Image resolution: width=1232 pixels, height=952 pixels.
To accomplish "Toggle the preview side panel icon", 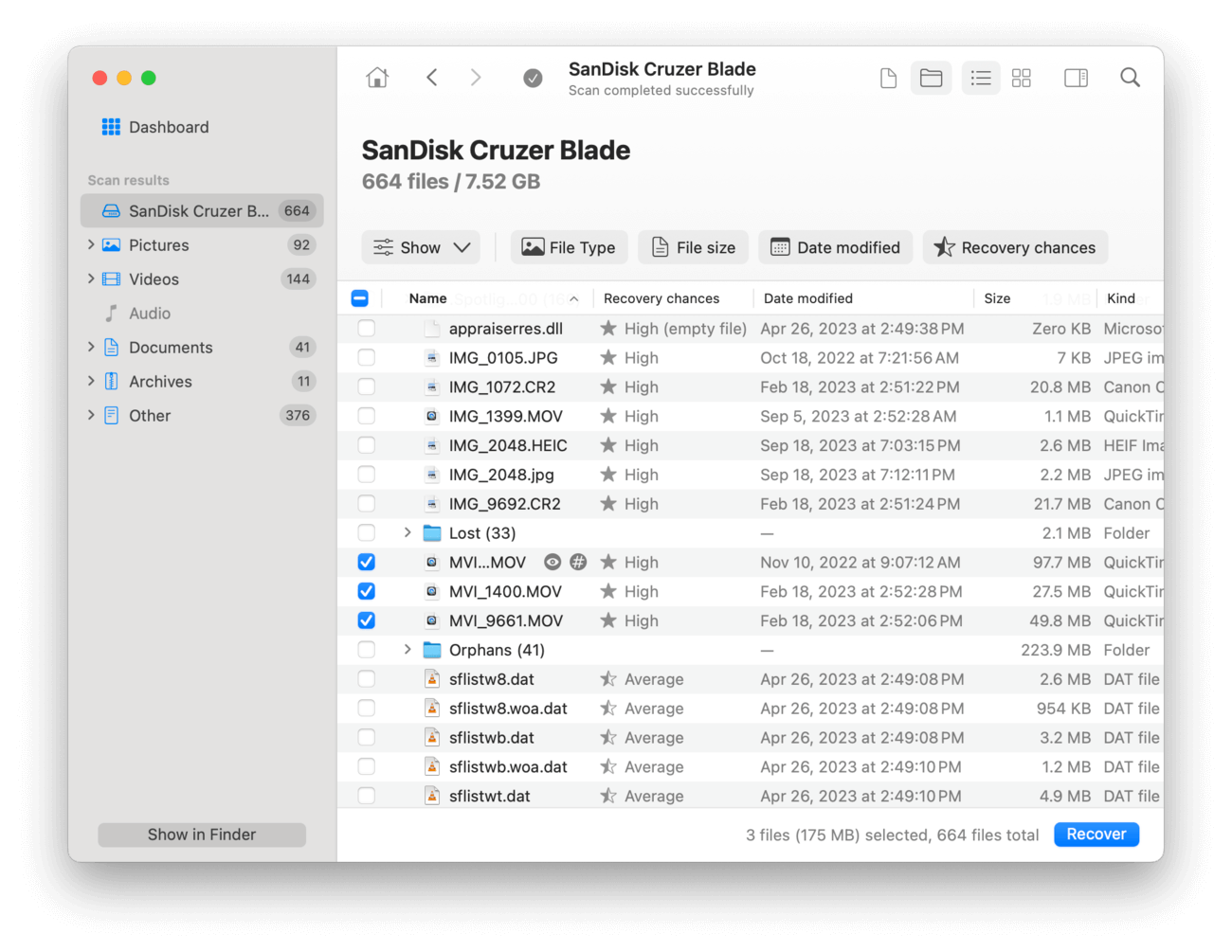I will (x=1077, y=78).
